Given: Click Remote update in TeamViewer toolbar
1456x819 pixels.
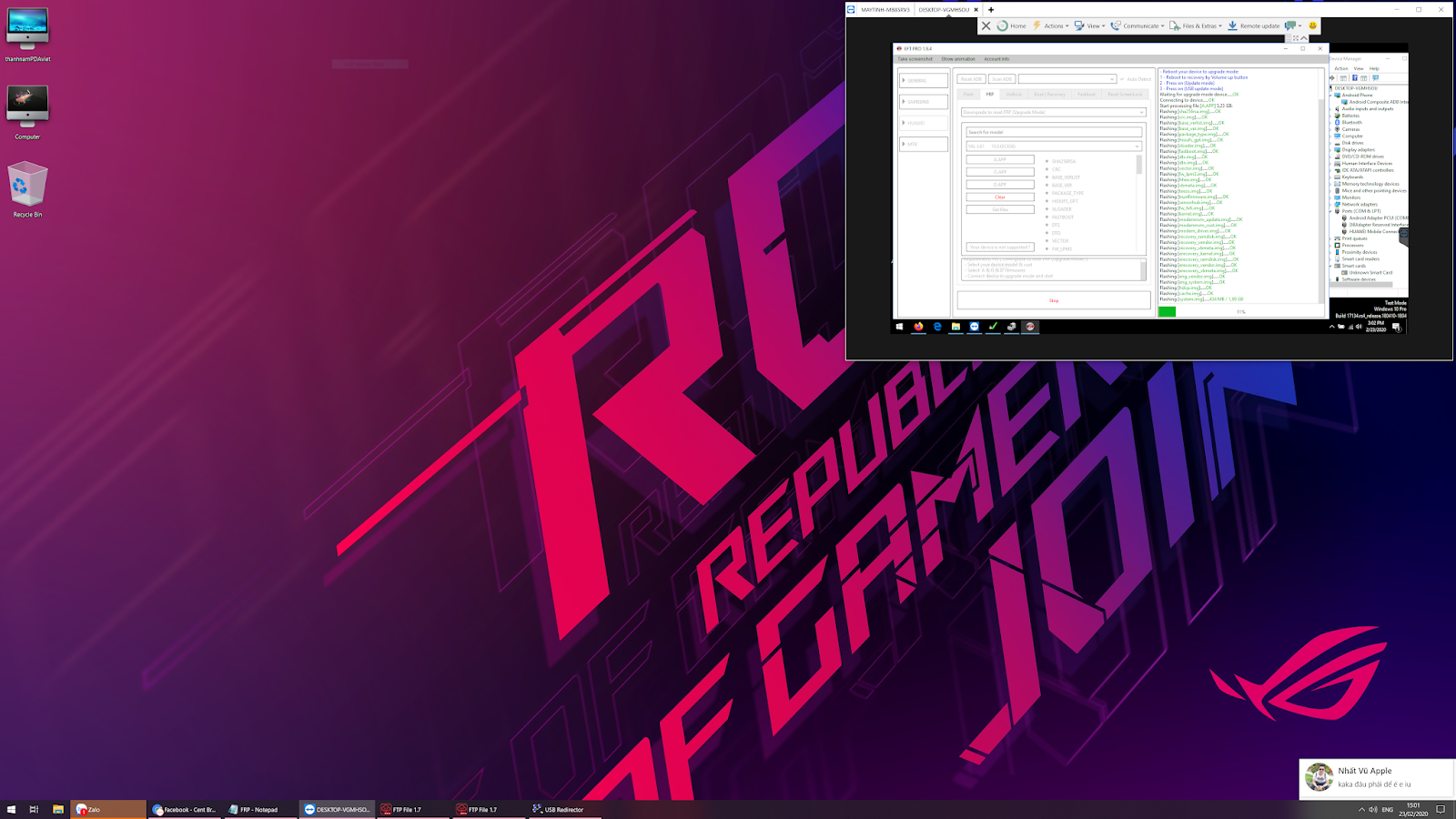Looking at the screenshot, I should [x=1253, y=25].
